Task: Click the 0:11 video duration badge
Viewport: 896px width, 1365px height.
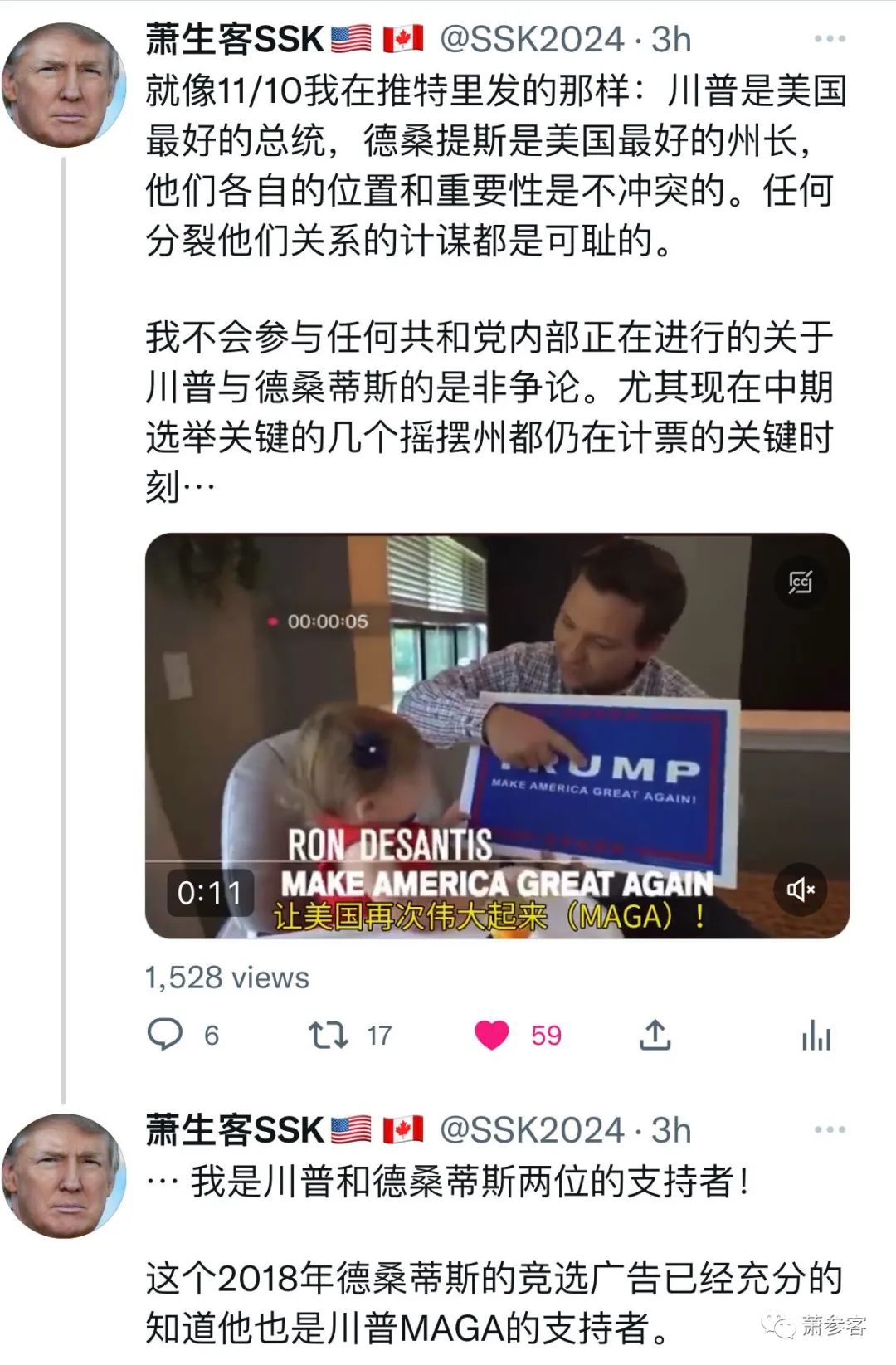Action: (x=210, y=893)
